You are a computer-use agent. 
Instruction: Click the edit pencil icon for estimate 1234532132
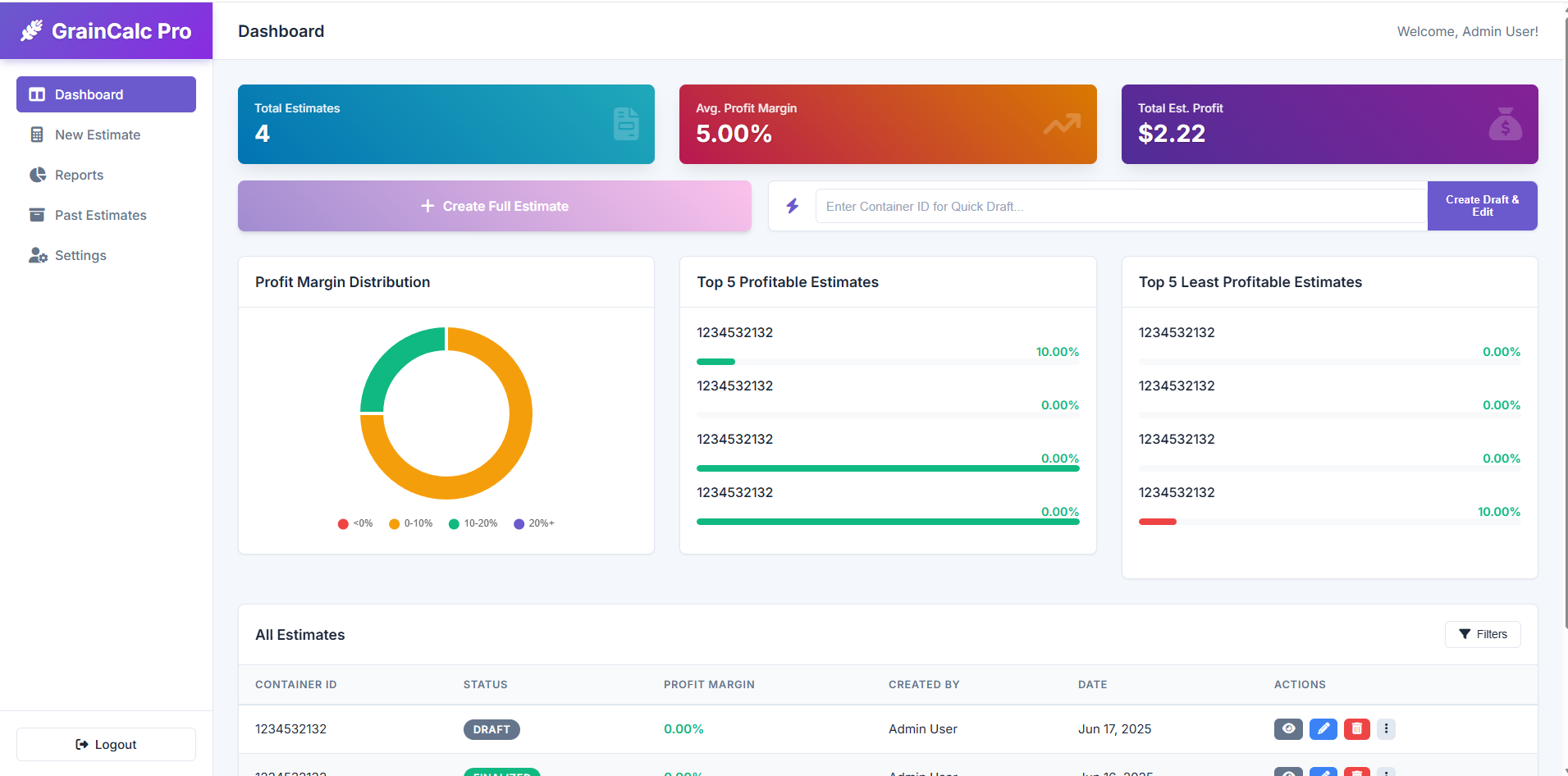click(1323, 728)
